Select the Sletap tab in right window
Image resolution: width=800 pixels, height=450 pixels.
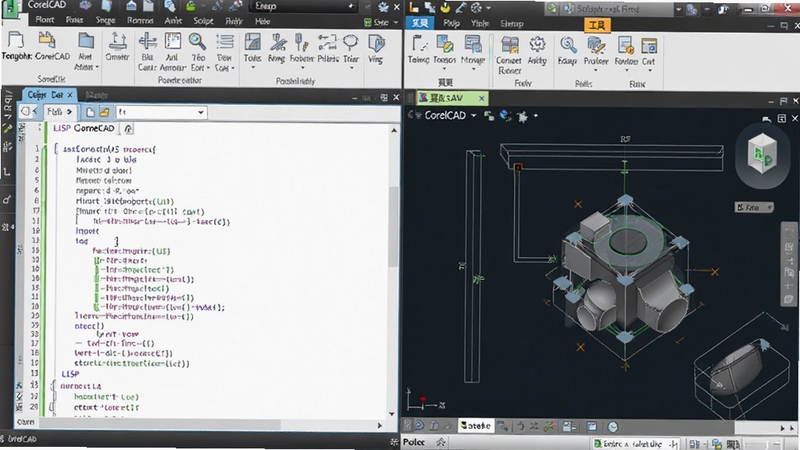coord(512,23)
